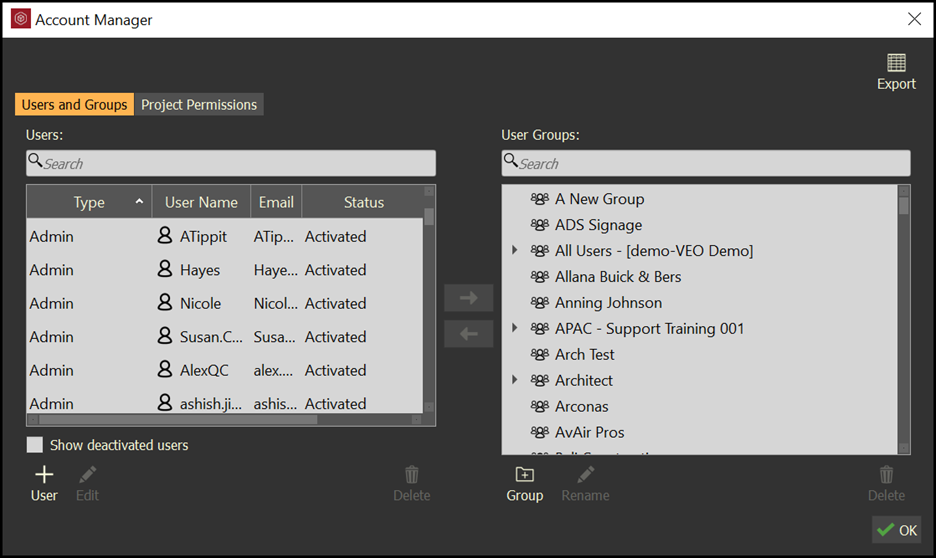
Task: Click the Export table icon
Action: coord(896,63)
